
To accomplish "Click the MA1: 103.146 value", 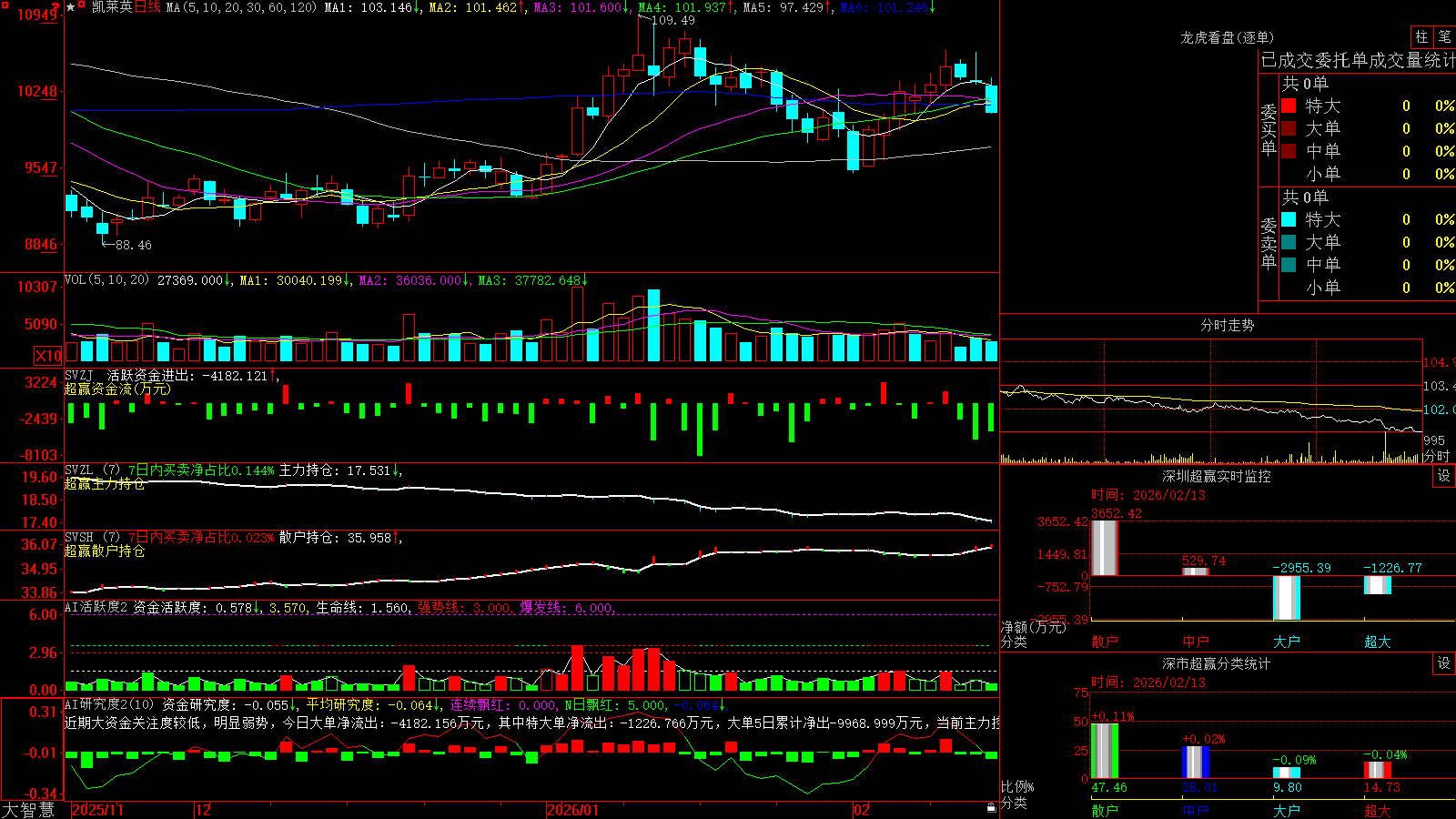I will coord(371,7).
